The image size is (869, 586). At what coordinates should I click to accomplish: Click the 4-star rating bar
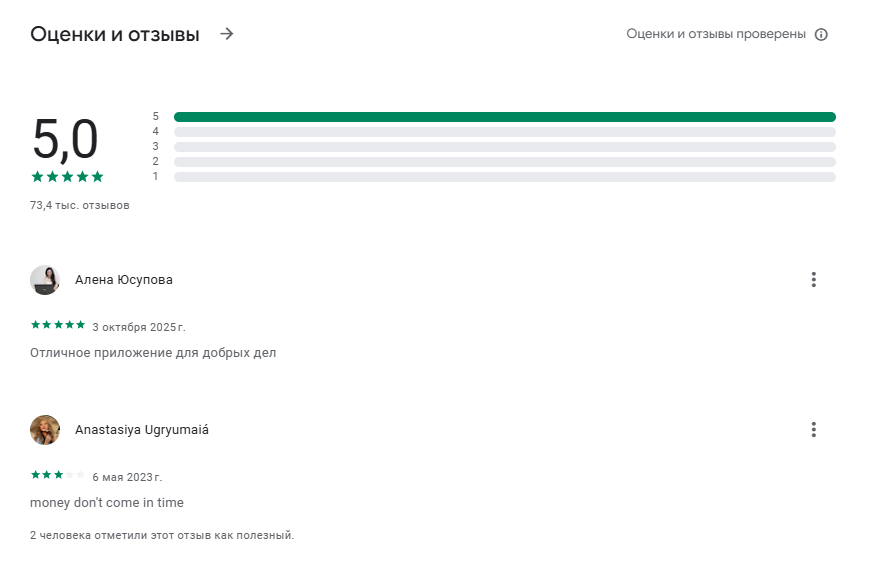[504, 132]
